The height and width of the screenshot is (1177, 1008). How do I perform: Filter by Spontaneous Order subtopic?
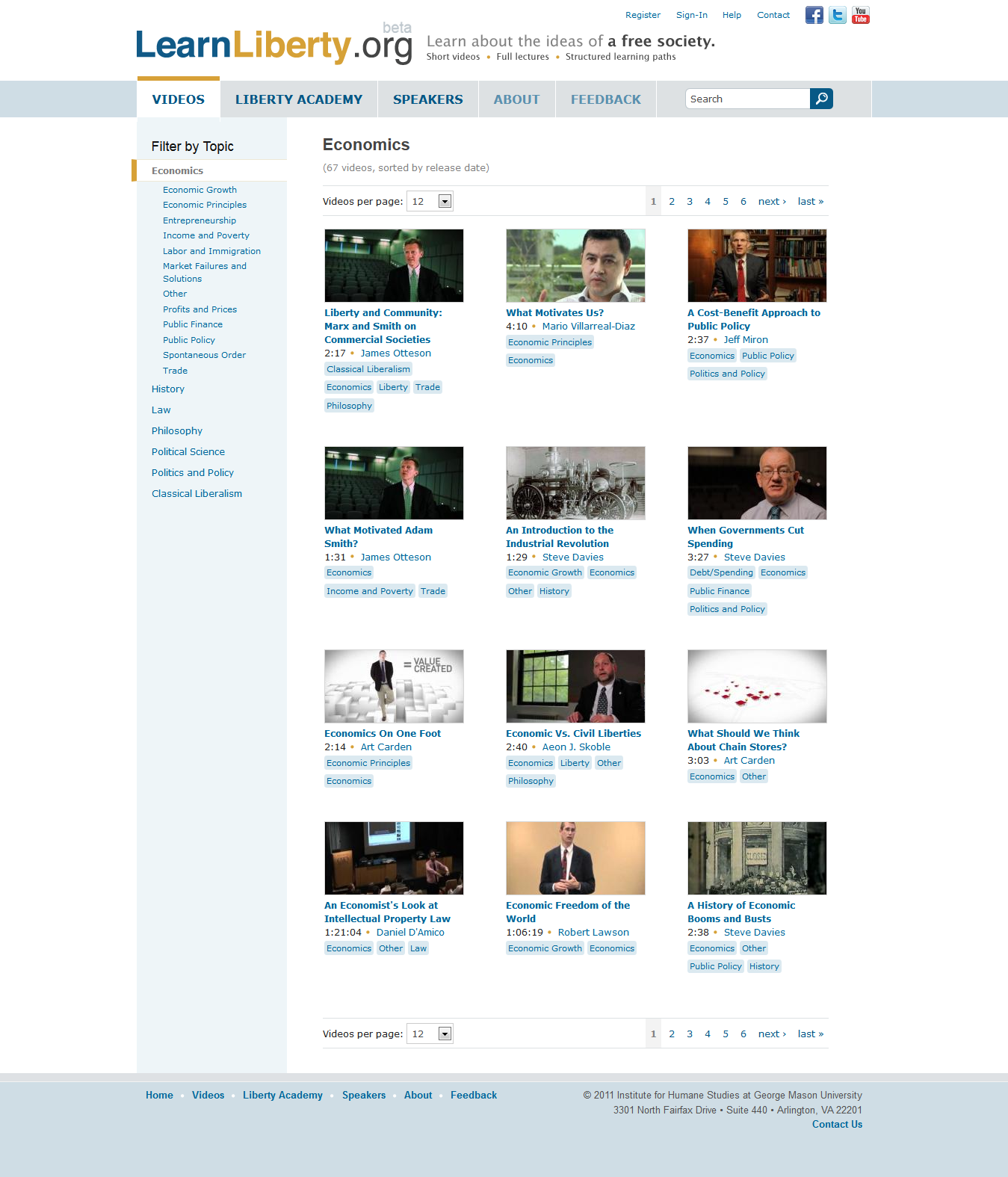204,355
